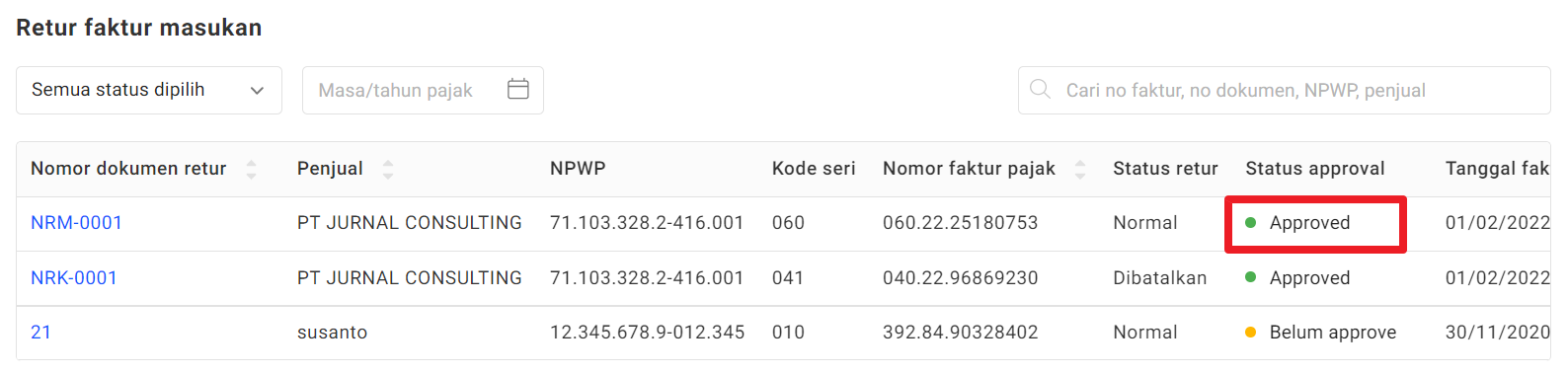Click Status approval column header
1568x374 pixels.
coord(1315,169)
